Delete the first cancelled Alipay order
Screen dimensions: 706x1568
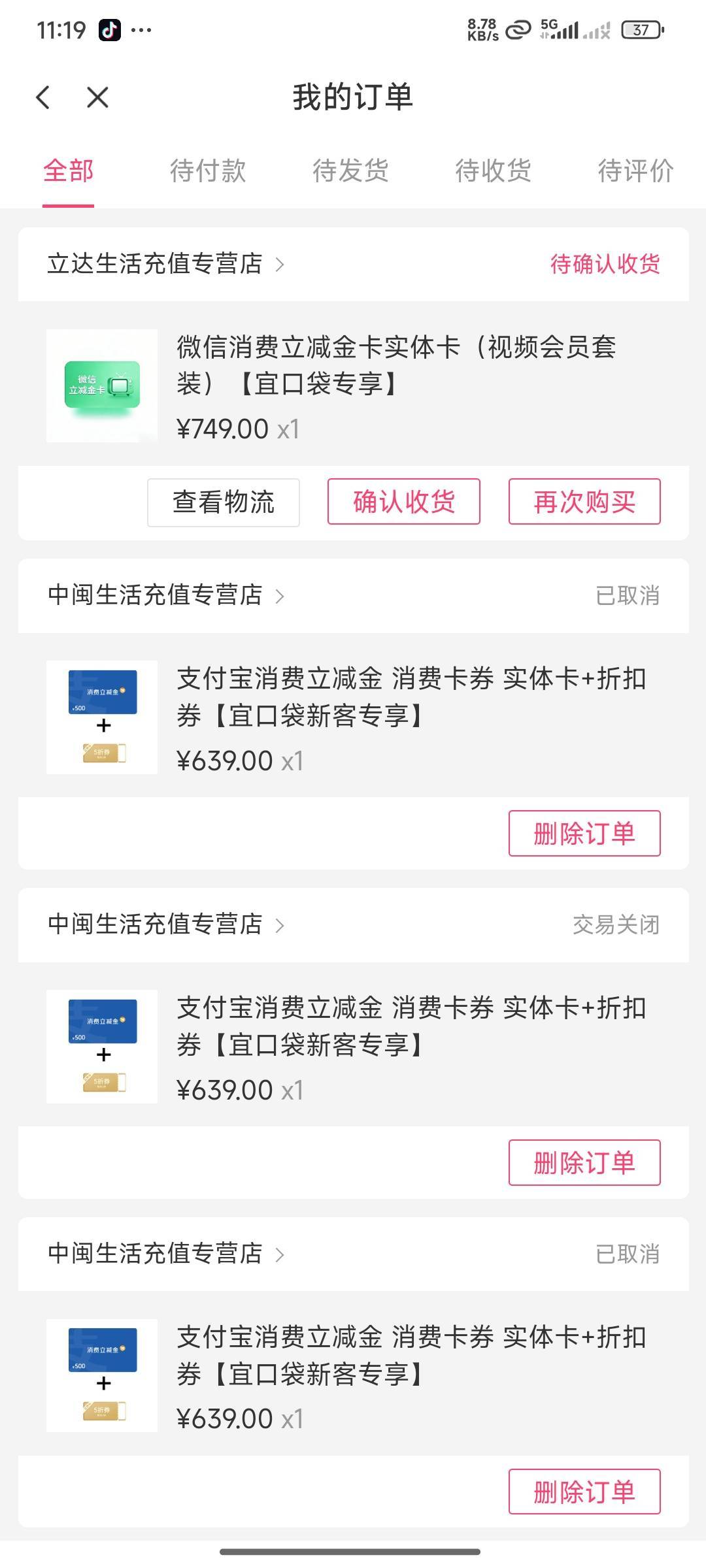click(584, 833)
